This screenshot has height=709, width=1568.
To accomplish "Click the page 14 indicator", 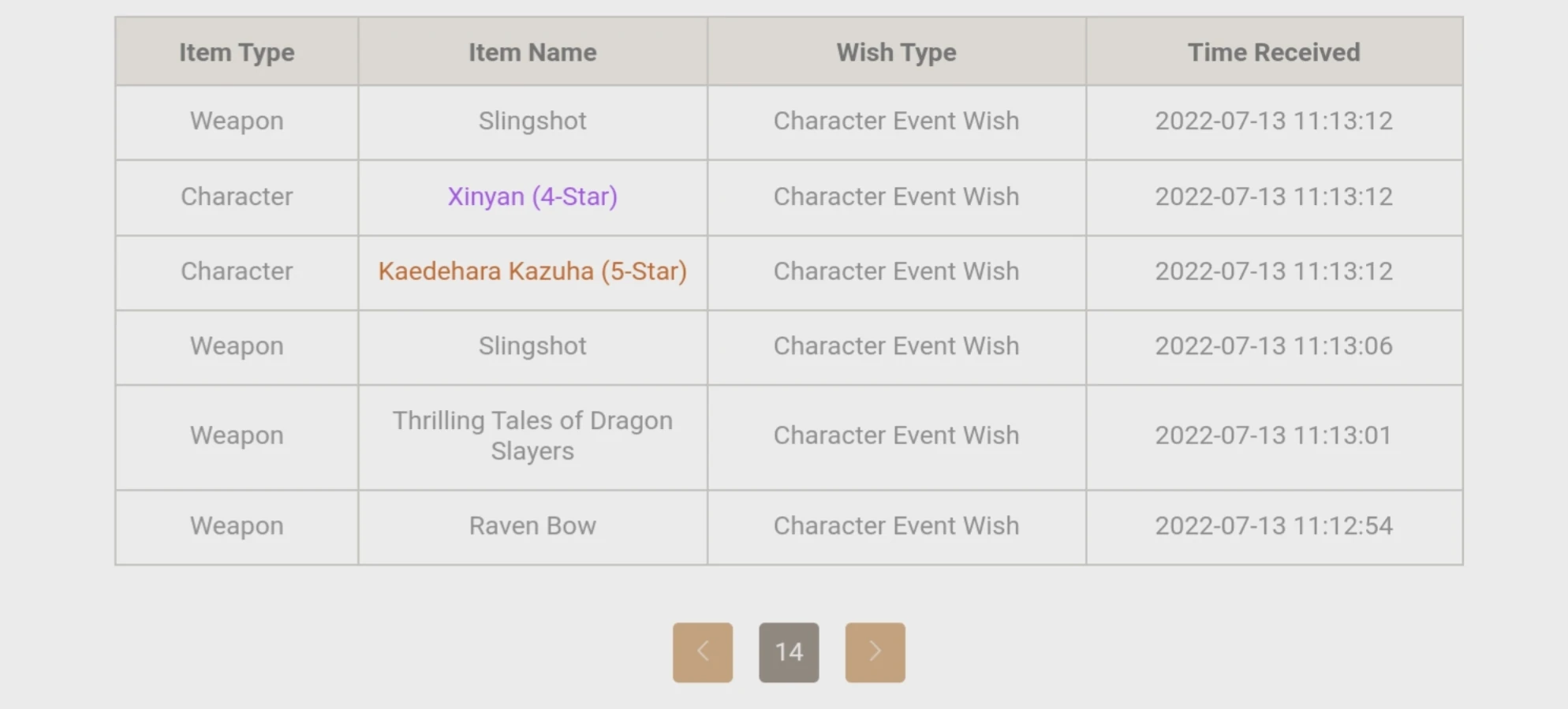I will (789, 652).
